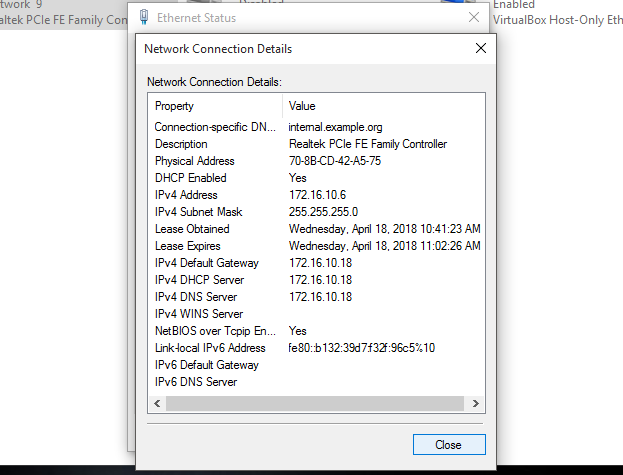Image resolution: width=623 pixels, height=475 pixels.
Task: Close the Ethernet Status window behind
Action: coord(473,17)
